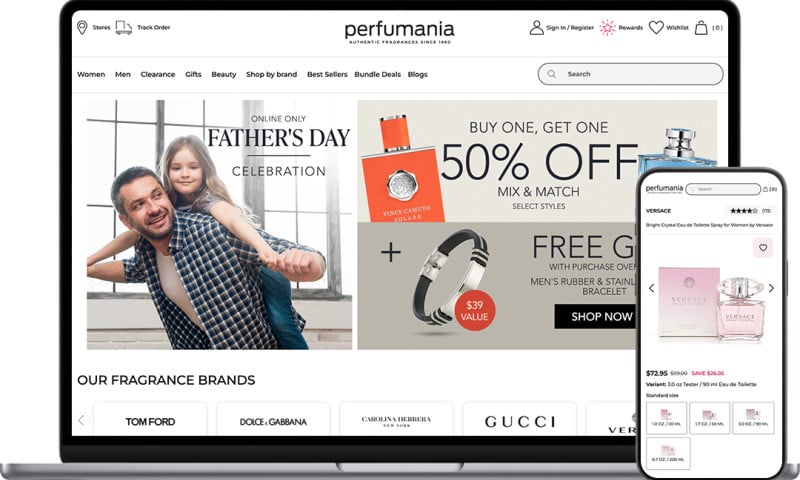
Task: Select the 1.7 OZ / 50 ML size option
Action: [710, 418]
